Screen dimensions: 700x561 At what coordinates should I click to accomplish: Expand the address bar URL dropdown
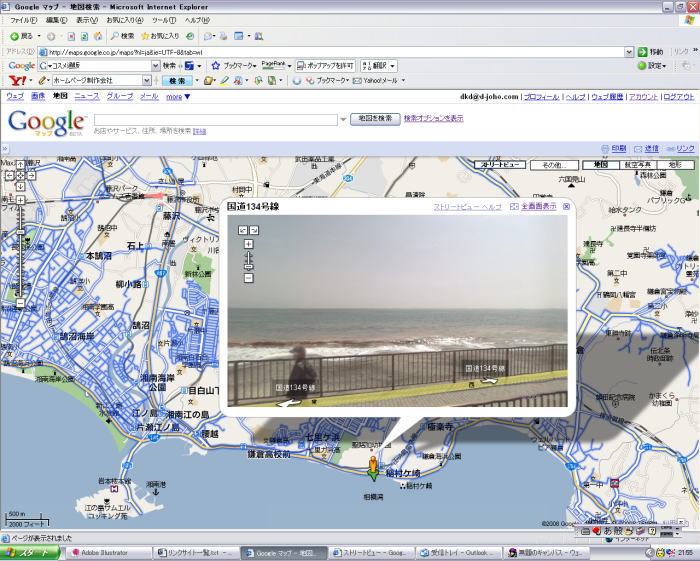pyautogui.click(x=629, y=52)
